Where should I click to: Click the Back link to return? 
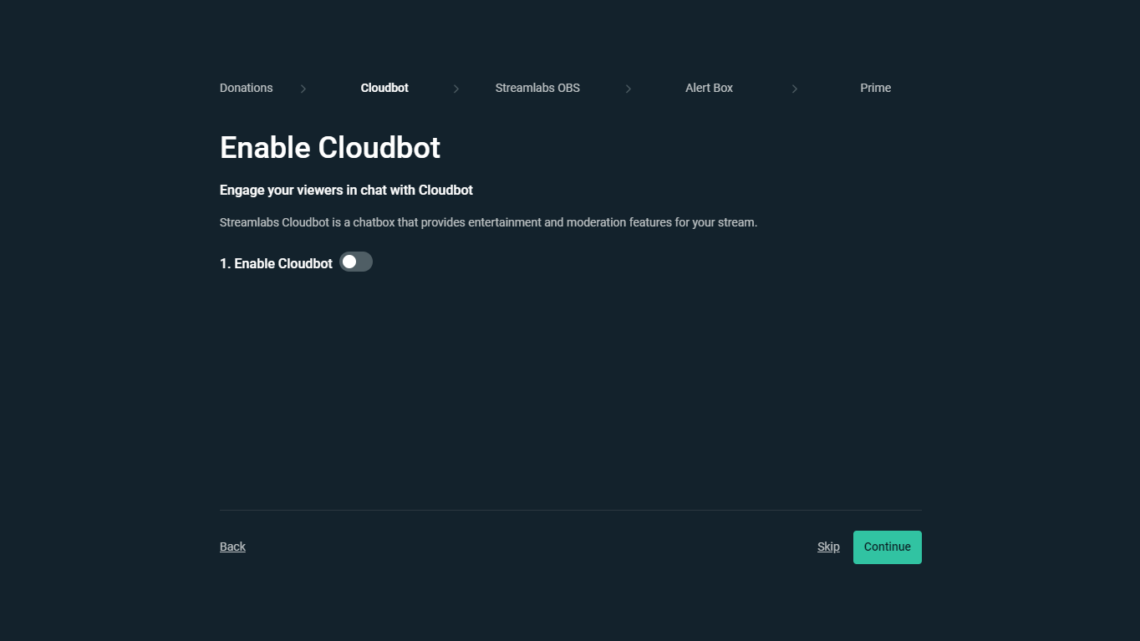coord(232,547)
